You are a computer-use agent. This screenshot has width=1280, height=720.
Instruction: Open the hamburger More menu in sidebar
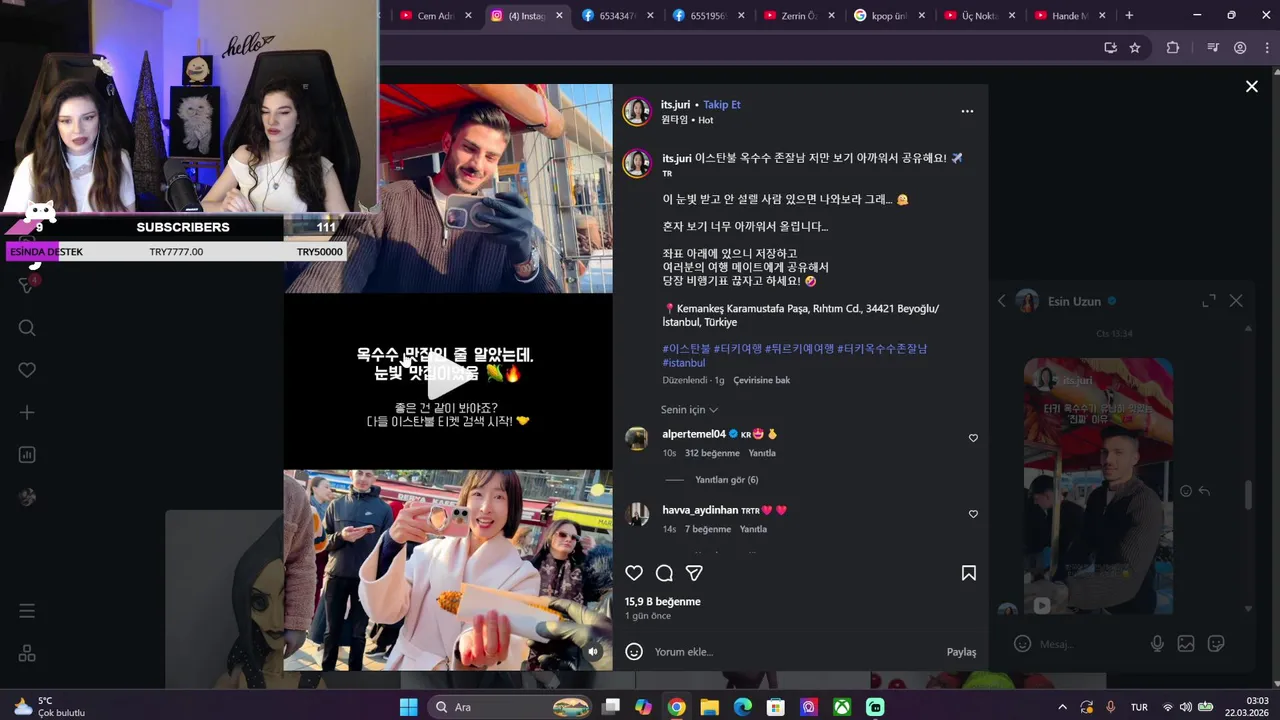point(27,611)
